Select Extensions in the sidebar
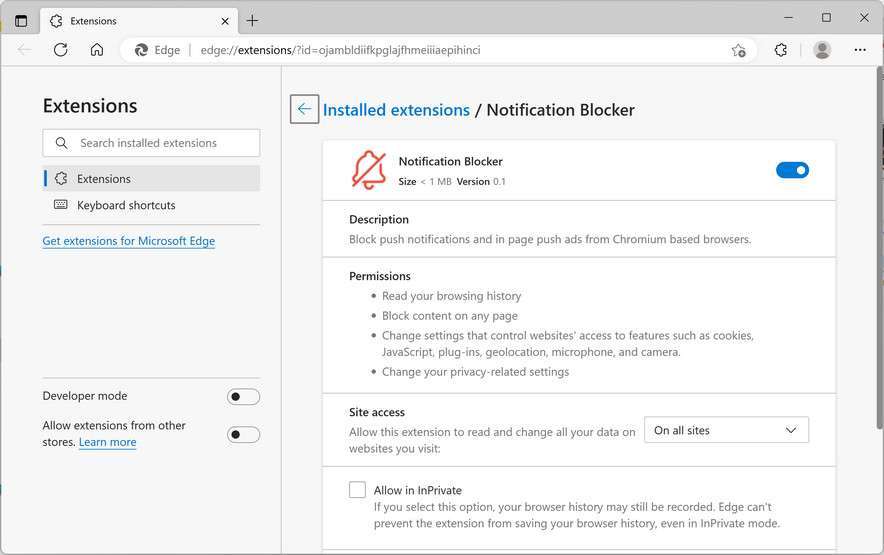 [104, 179]
